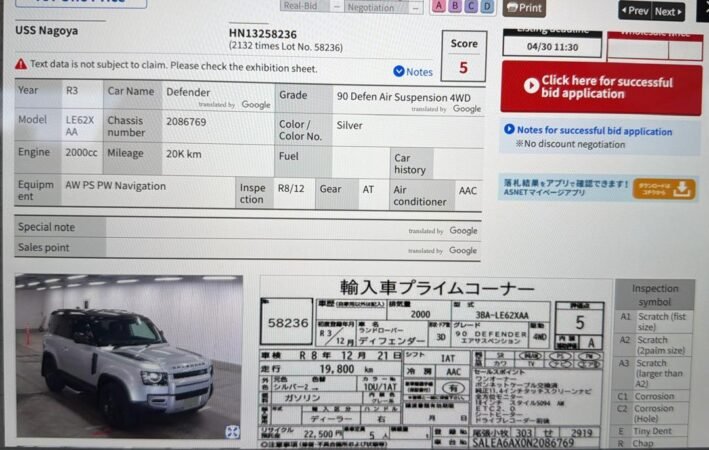Go to the previous lot with Prev
This screenshot has height=450, width=709.
tap(635, 10)
